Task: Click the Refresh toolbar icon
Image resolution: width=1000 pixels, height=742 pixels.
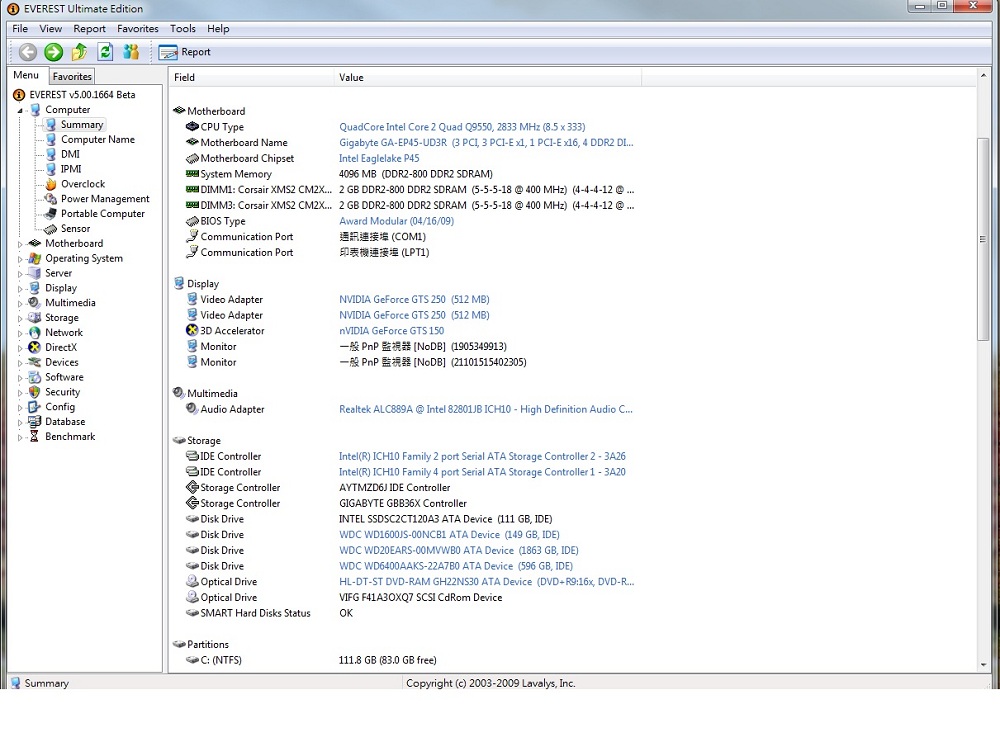Action: [104, 52]
